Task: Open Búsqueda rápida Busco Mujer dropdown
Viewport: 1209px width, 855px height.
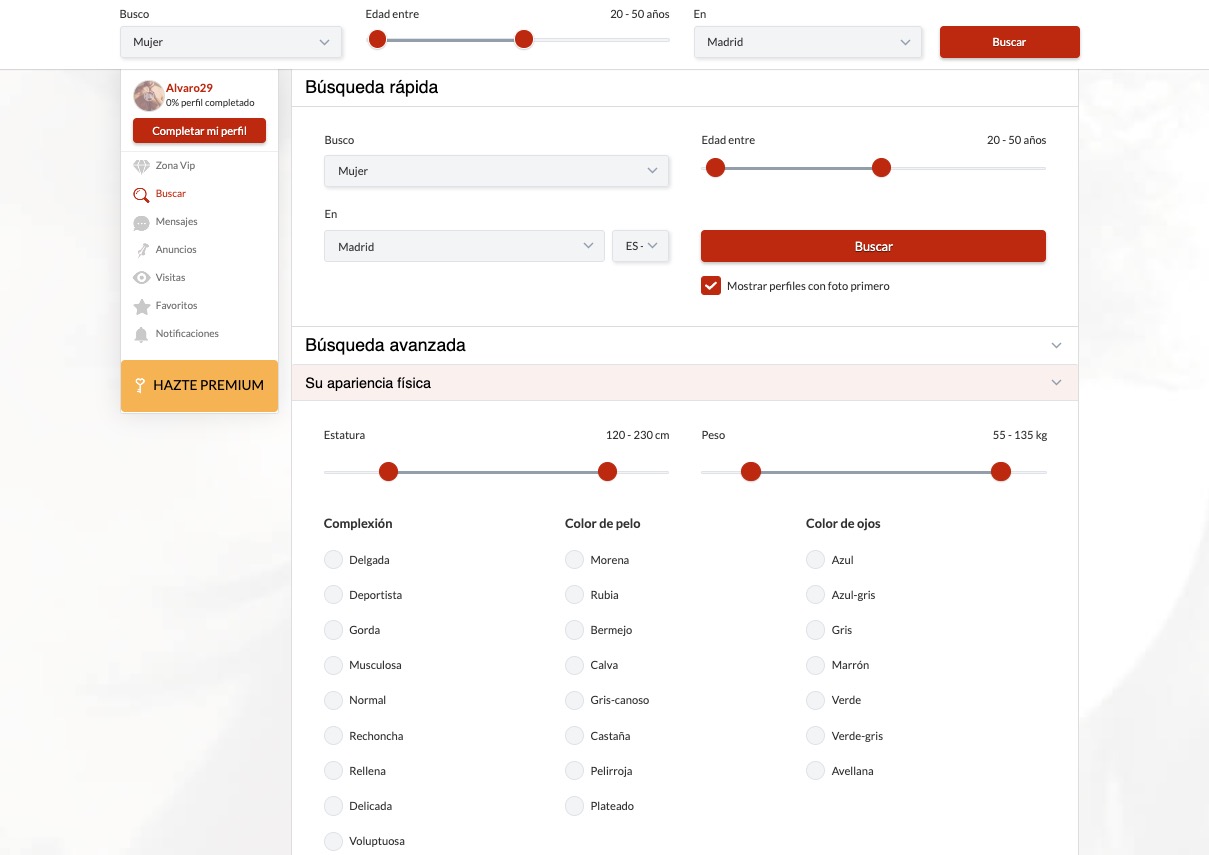Action: click(497, 171)
